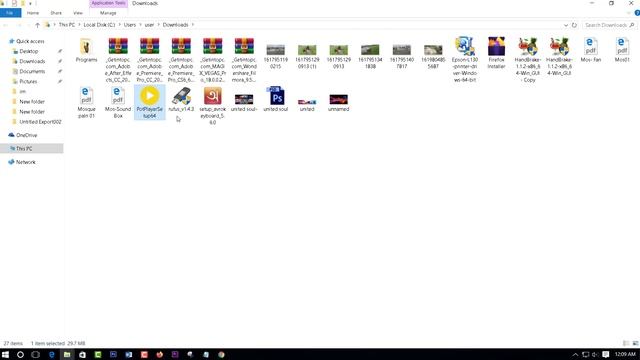This screenshot has width=640, height=360.
Task: Go to Local Disk (C:) in breadcrumb
Action: click(x=99, y=25)
